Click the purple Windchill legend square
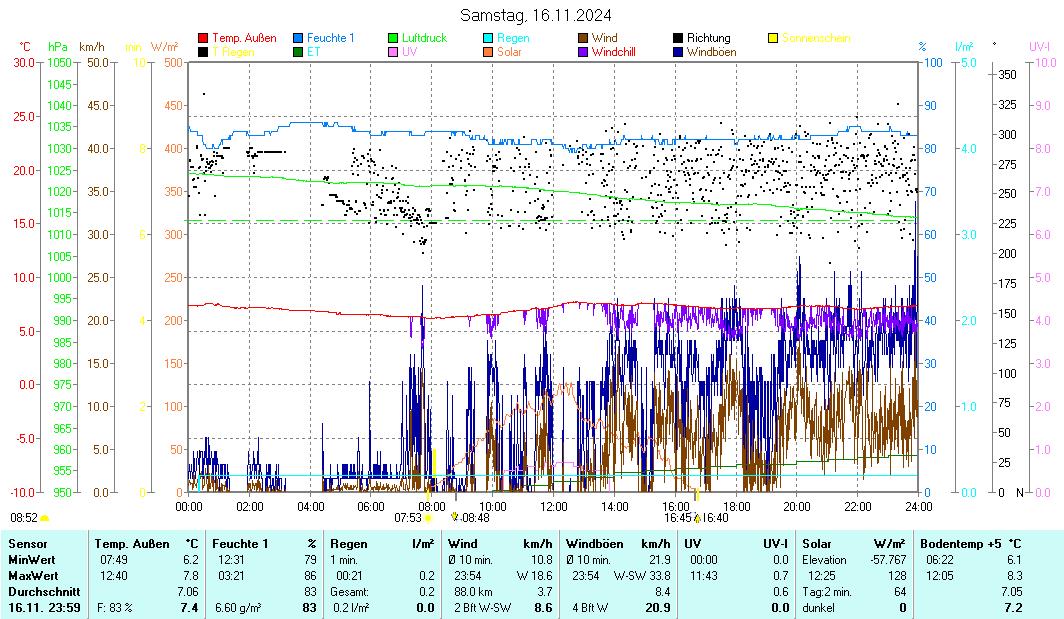This screenshot has width=1064, height=619. coord(583,51)
